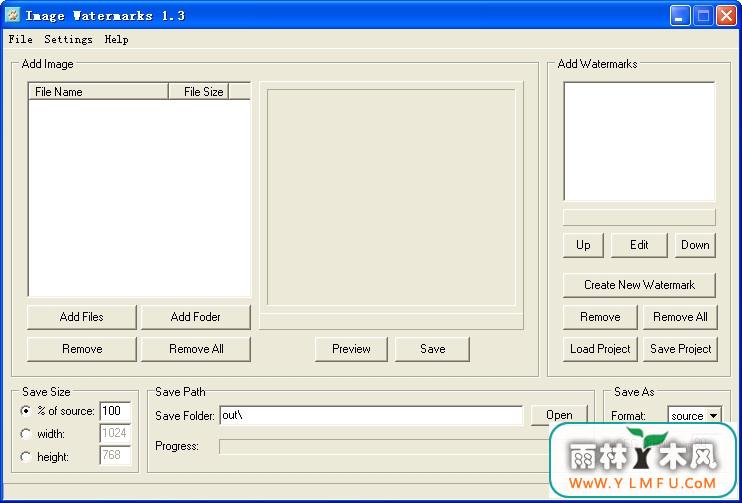Screen dimensions: 742x503
Task: Click the Load Project button
Action: pyautogui.click(x=600, y=349)
